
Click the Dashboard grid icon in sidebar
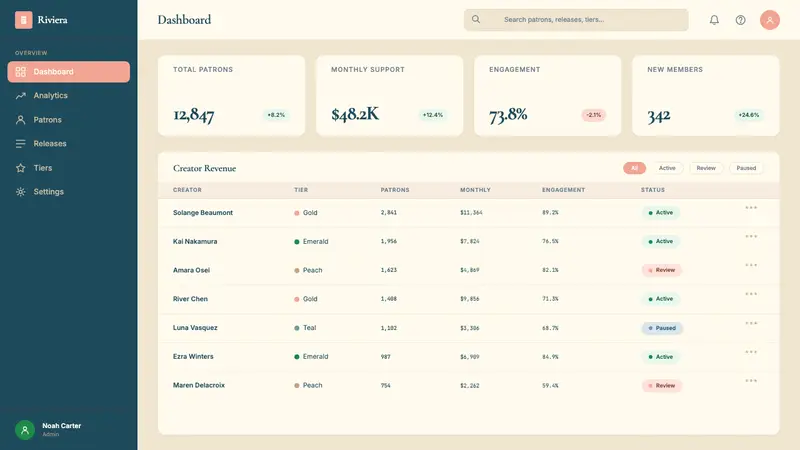(x=20, y=72)
